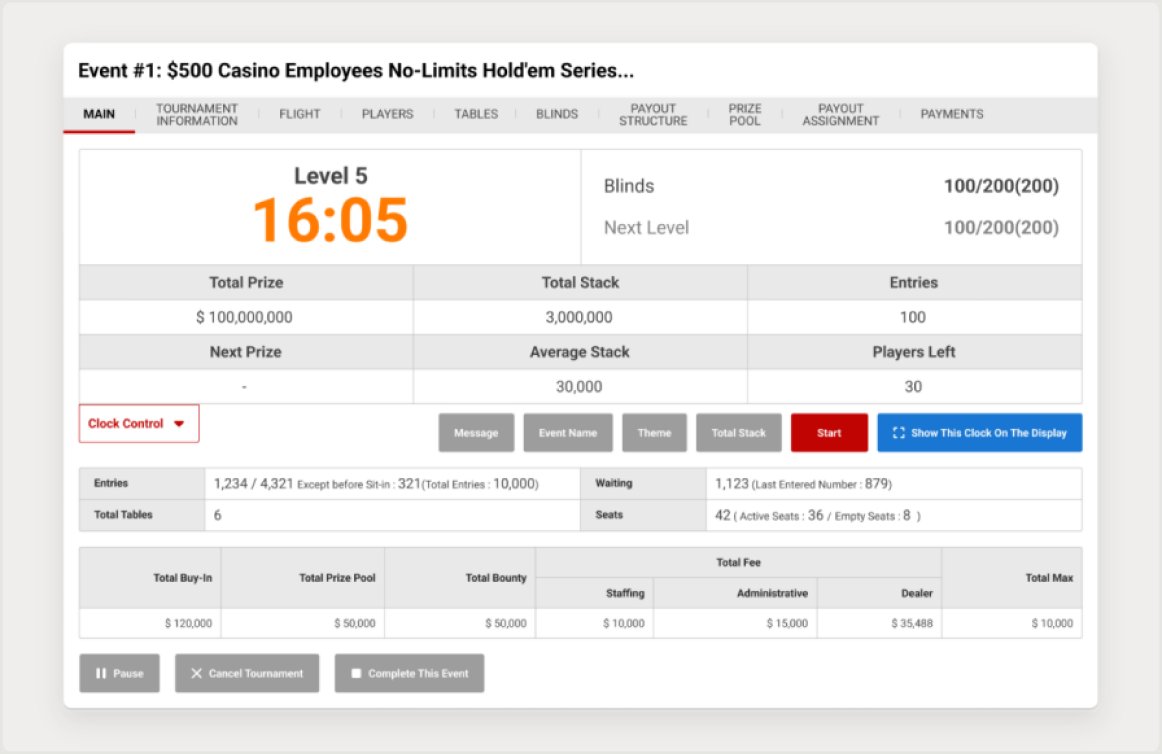Switch to Prize Pool tab

click(x=745, y=114)
